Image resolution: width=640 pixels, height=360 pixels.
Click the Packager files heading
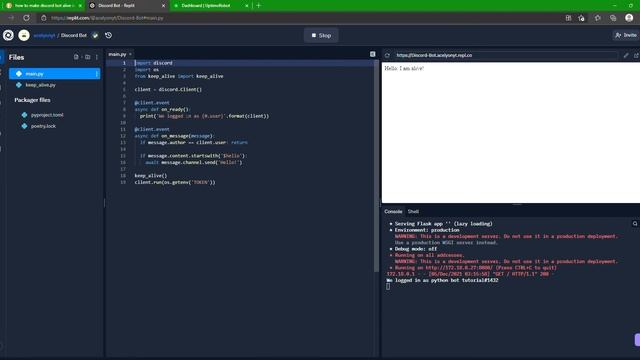[x=32, y=100]
